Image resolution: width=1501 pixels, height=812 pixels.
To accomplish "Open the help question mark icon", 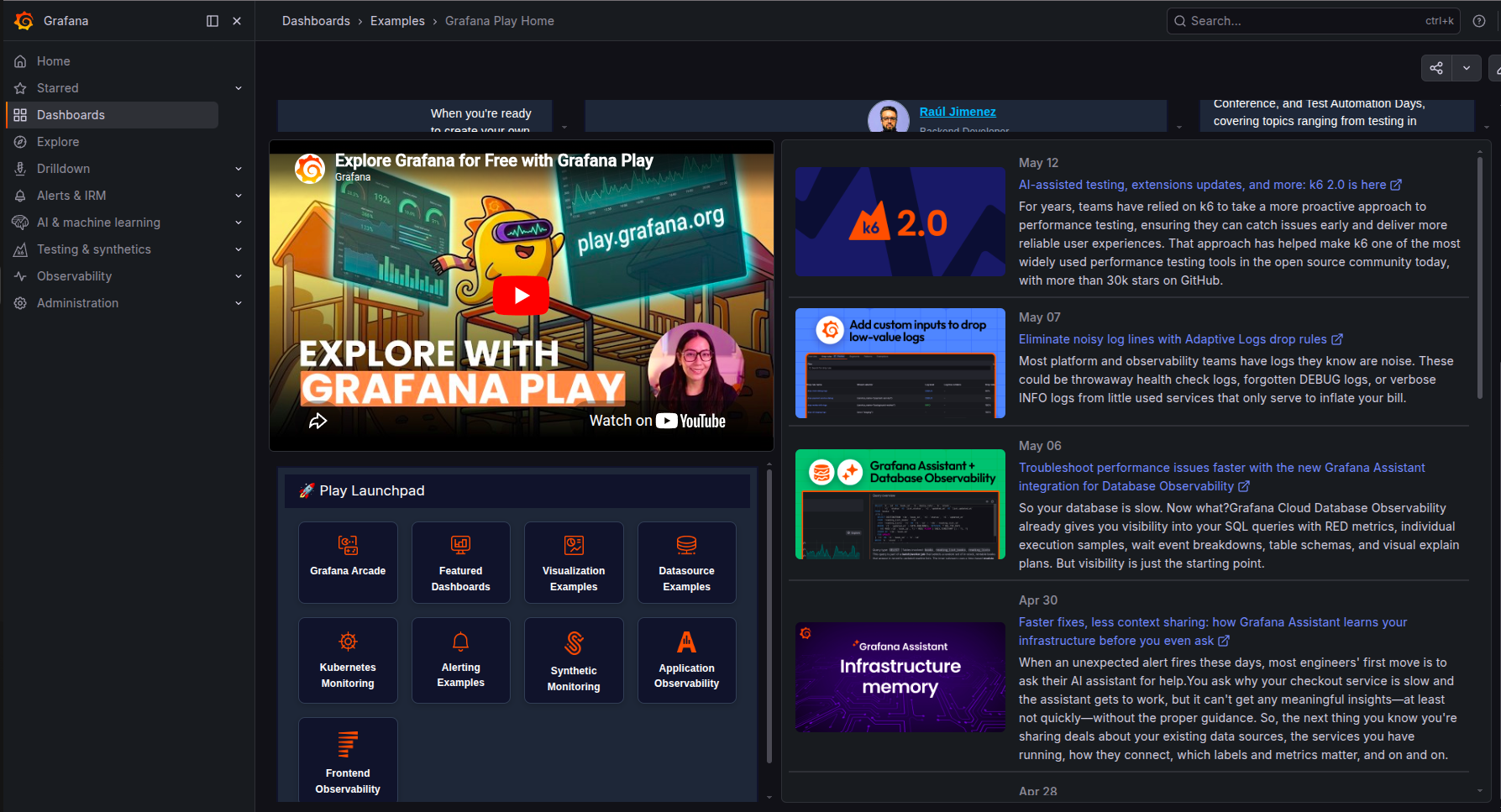I will [1479, 21].
